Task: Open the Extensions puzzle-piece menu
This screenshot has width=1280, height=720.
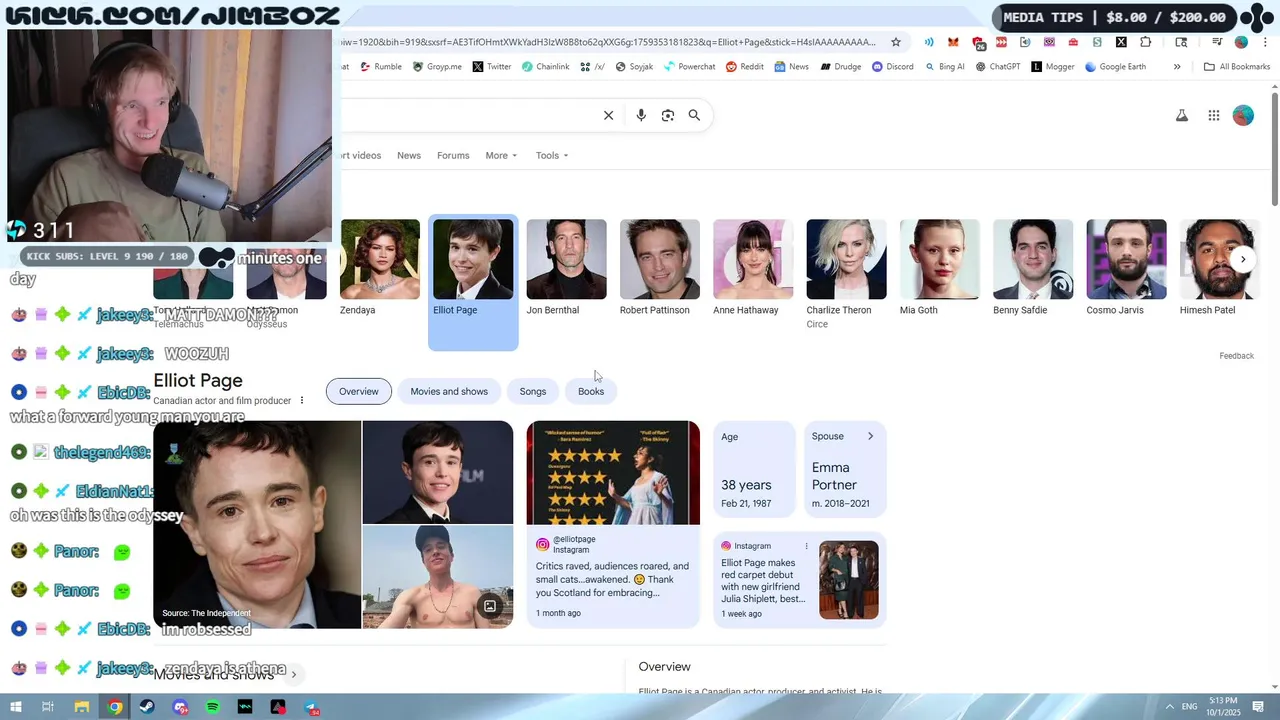Action: pos(1145,42)
